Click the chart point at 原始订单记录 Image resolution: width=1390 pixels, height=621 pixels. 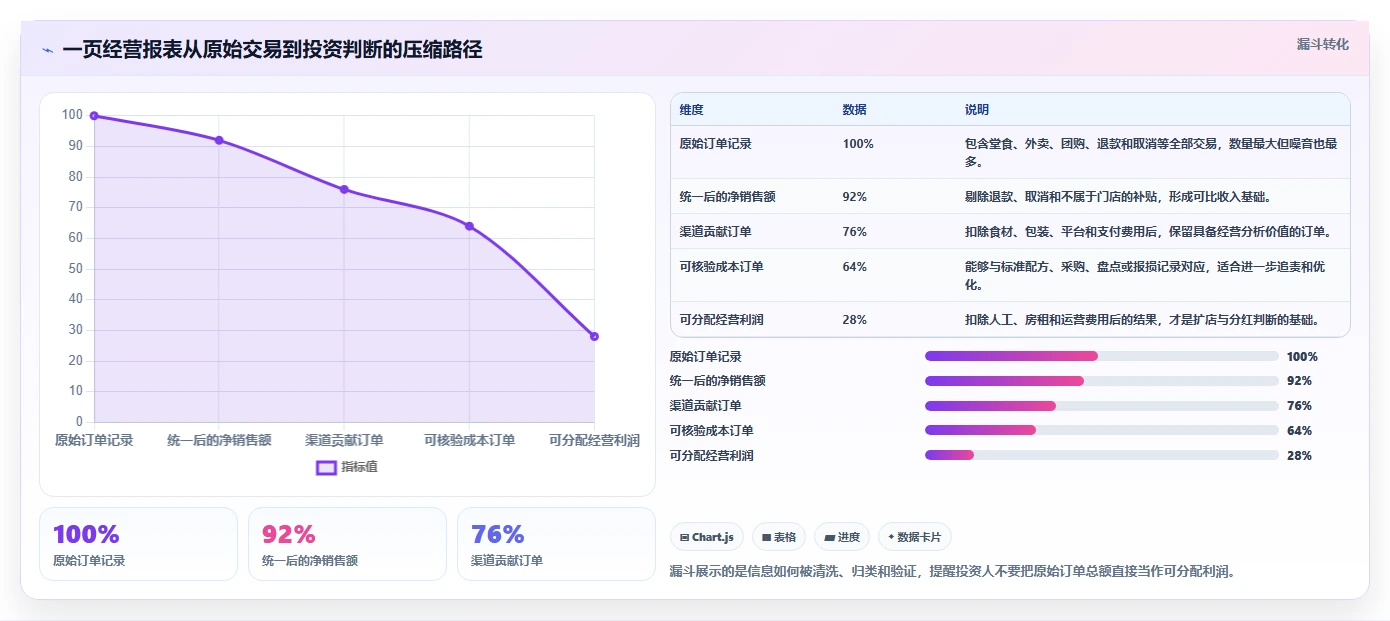click(x=94, y=116)
